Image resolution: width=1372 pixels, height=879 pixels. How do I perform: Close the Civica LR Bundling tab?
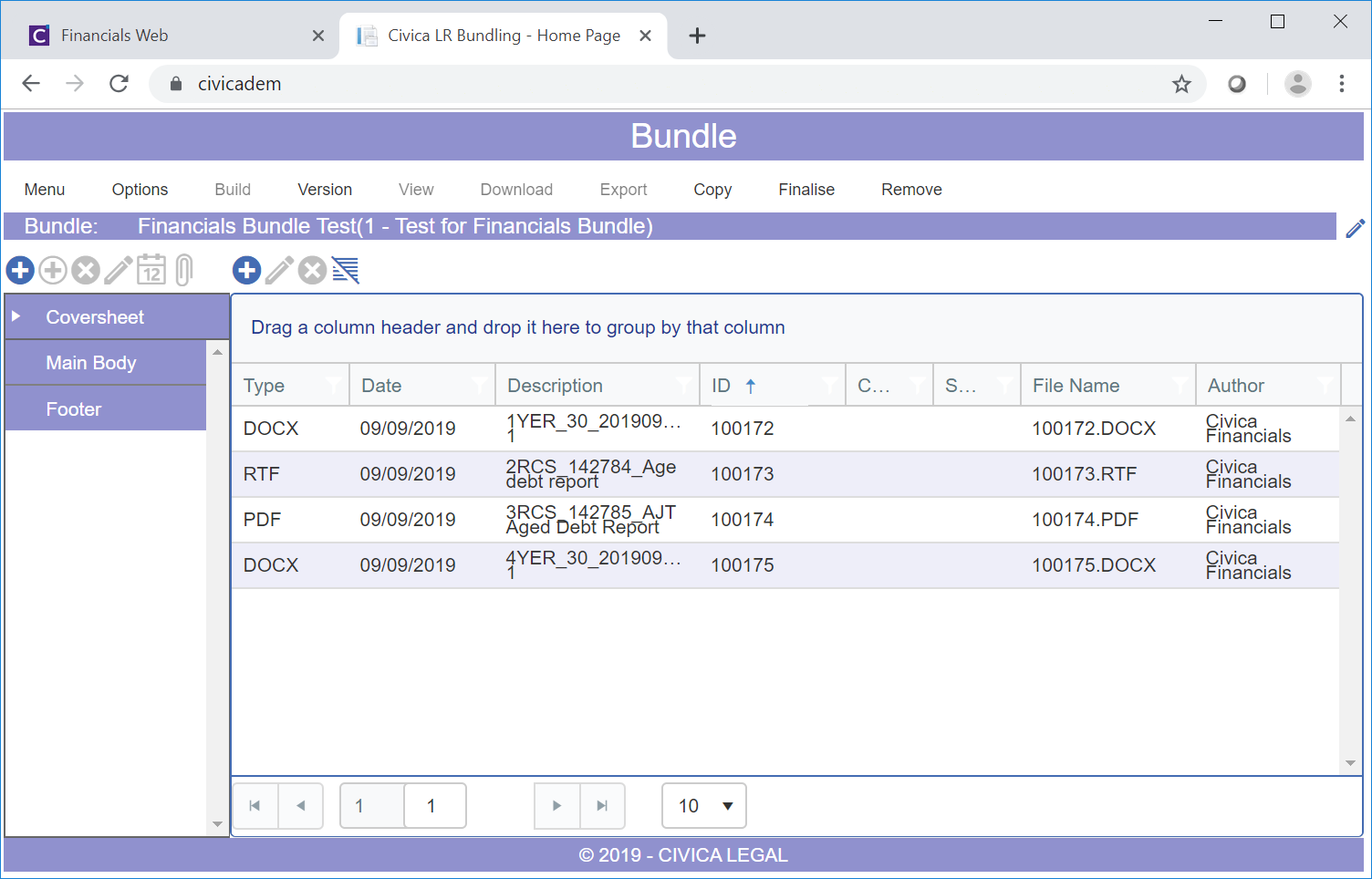[x=645, y=36]
